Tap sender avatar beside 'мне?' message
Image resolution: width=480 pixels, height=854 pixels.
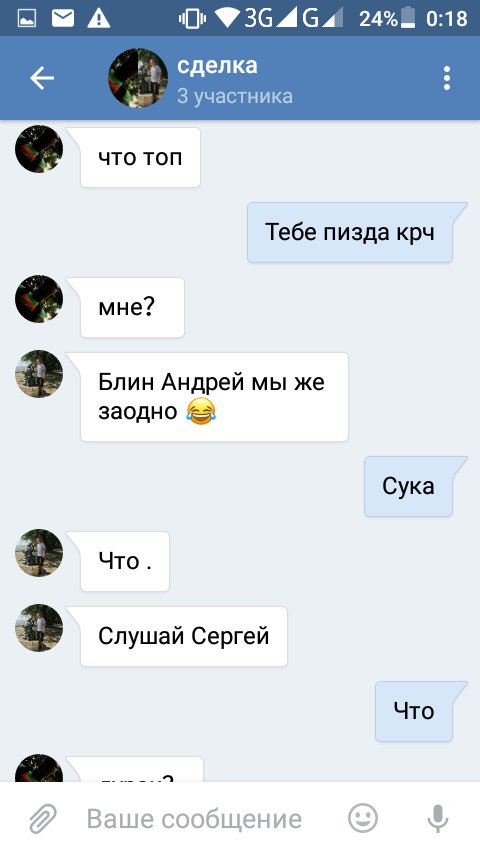39,298
